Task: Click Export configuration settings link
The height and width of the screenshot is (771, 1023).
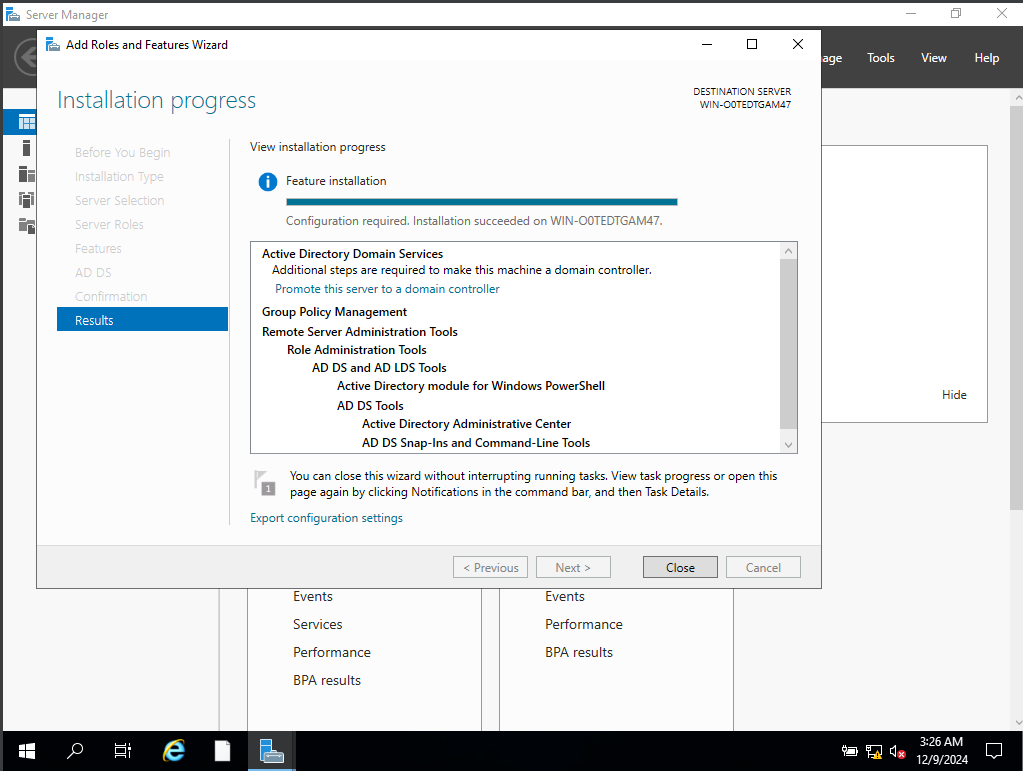Action: tap(326, 518)
